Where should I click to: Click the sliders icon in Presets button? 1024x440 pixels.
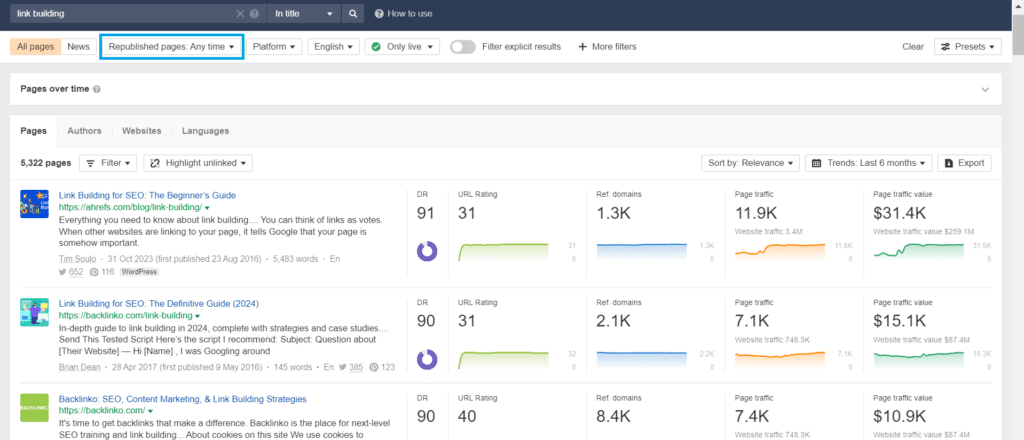(946, 47)
